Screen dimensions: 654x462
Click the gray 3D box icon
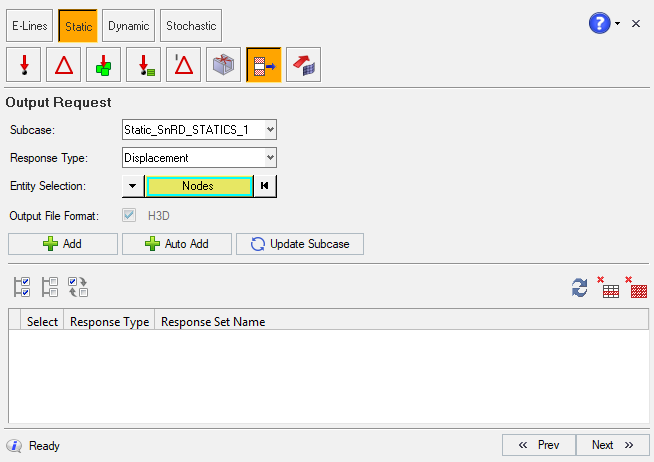[224, 65]
